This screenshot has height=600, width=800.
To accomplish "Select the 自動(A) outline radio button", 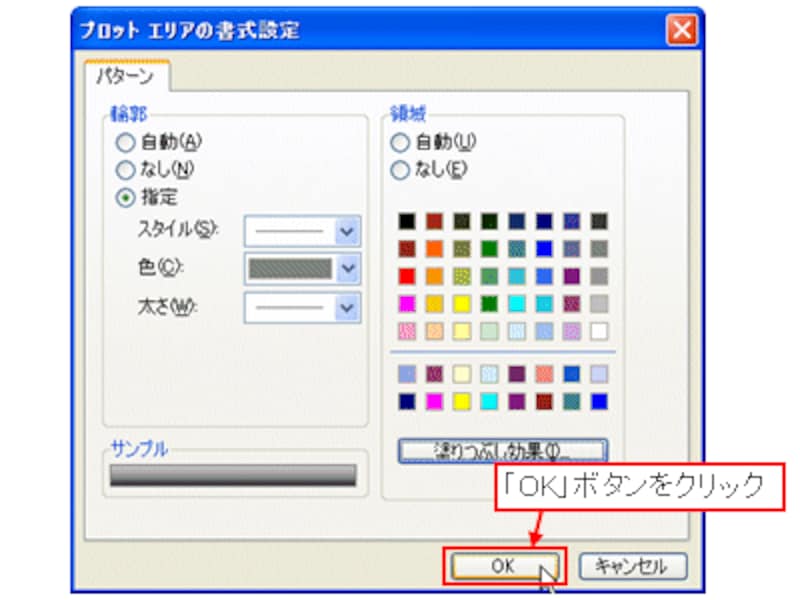I will [126, 142].
